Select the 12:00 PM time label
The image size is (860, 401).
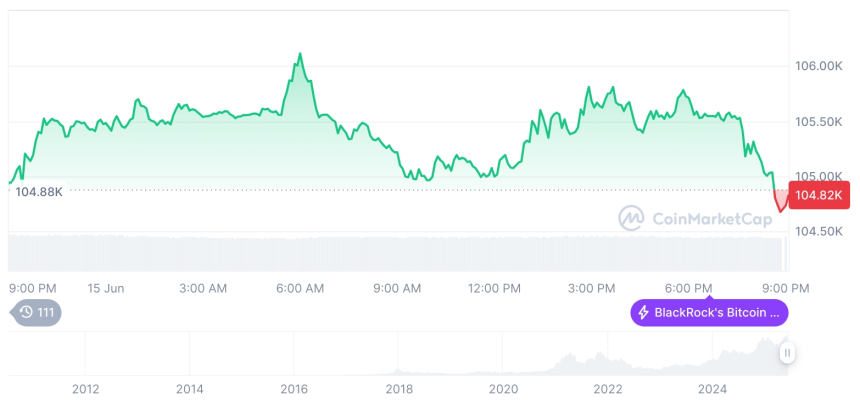(494, 288)
